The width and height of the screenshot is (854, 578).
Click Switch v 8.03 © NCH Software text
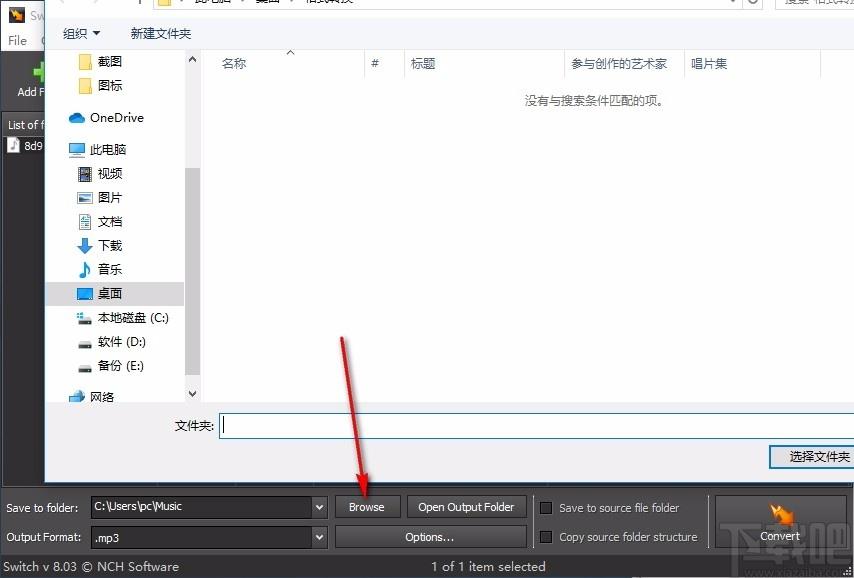pos(91,567)
